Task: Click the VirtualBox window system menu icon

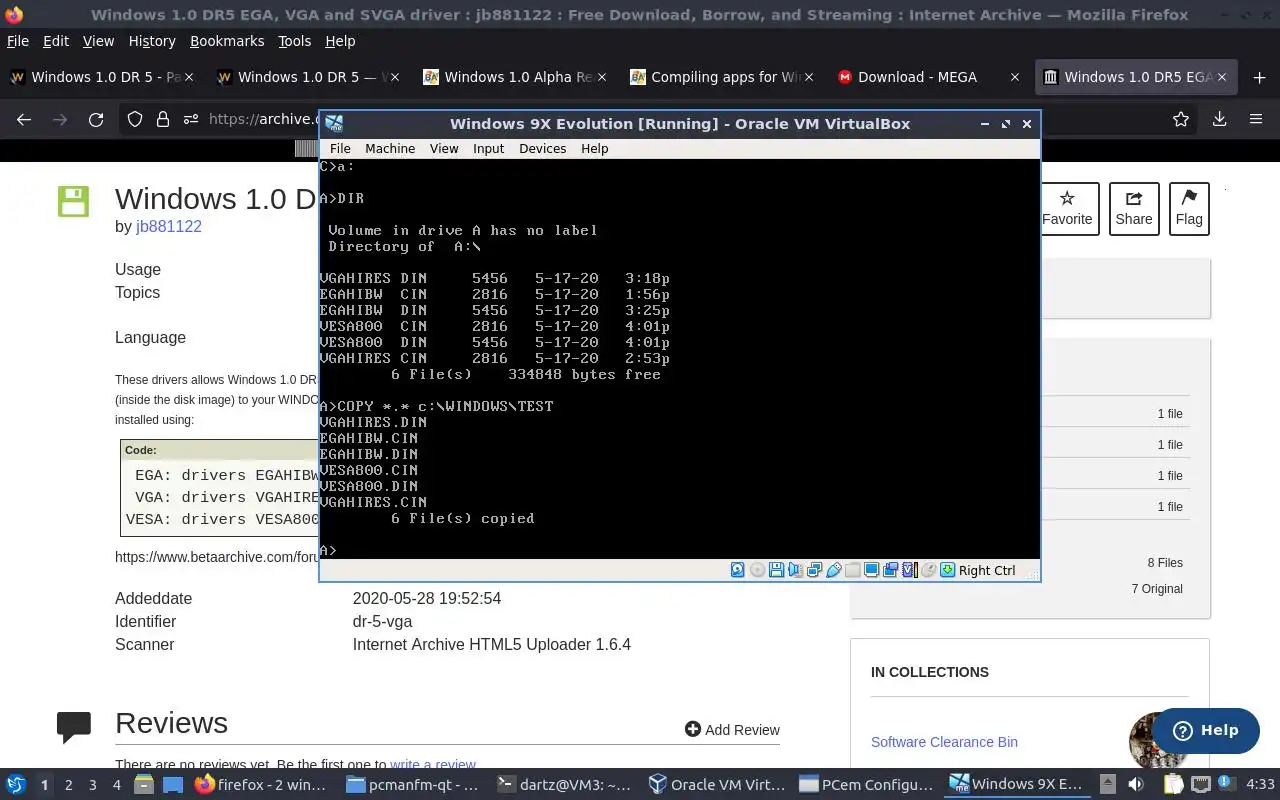Action: [x=334, y=124]
